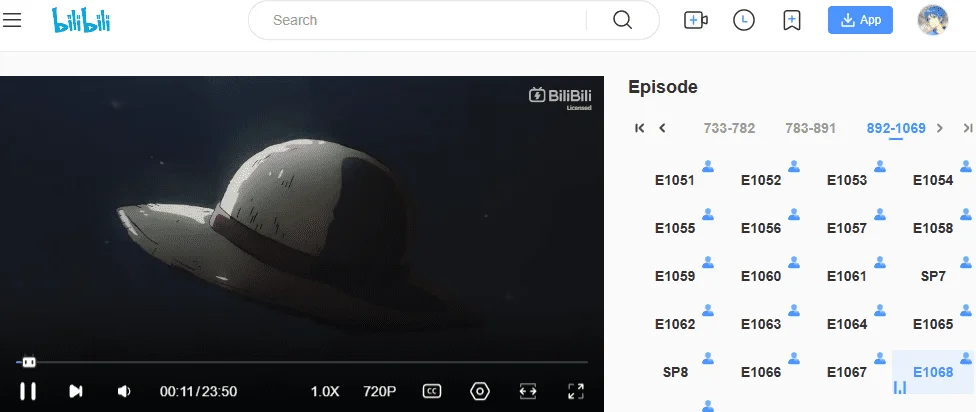The height and width of the screenshot is (412, 976).
Task: Click member icon above E1056
Action: pyautogui.click(x=794, y=214)
